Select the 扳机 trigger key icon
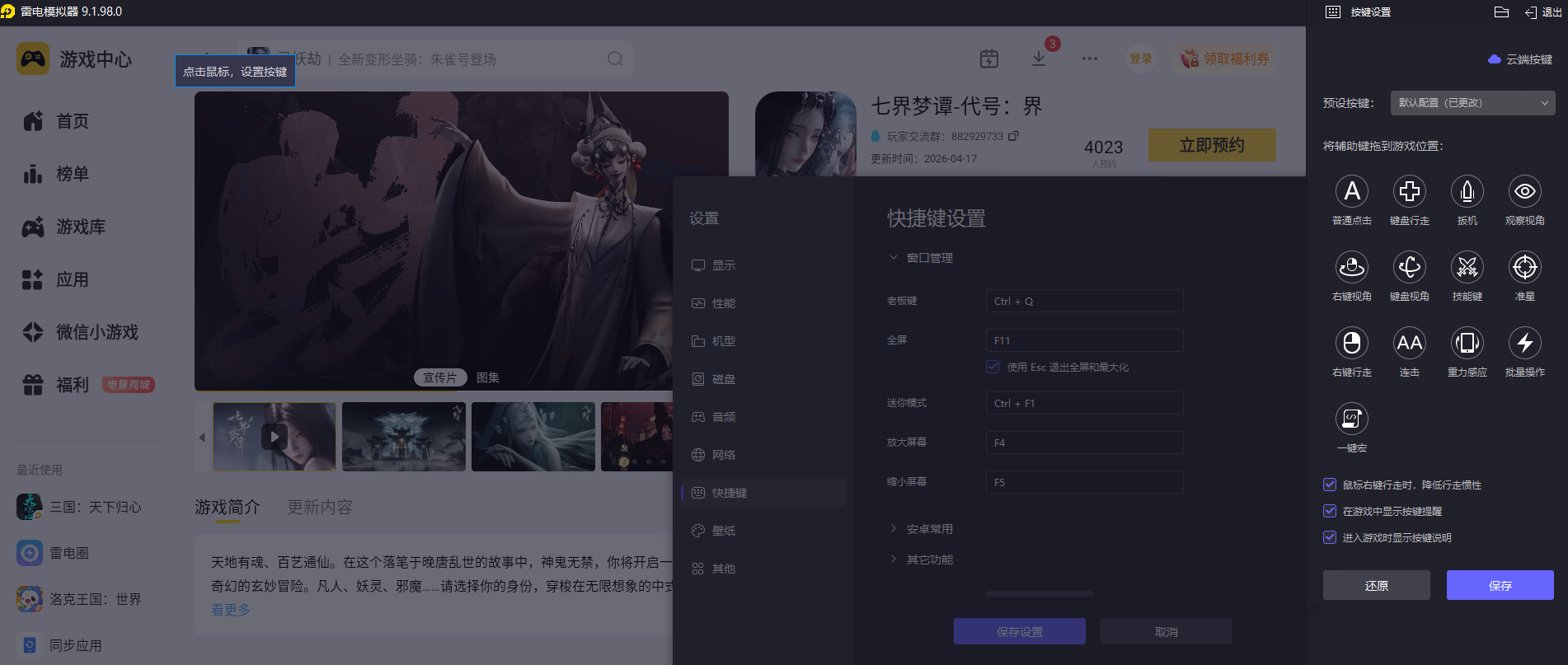Viewport: 1568px width, 665px height. tap(1467, 191)
